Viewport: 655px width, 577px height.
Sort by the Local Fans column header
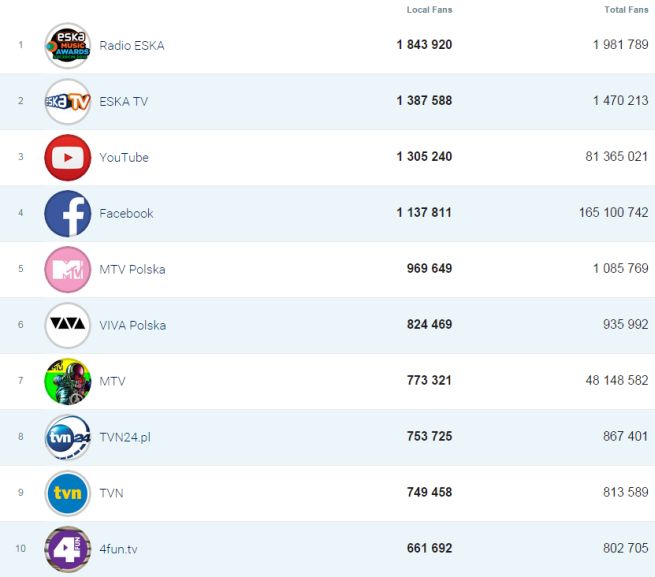(429, 9)
